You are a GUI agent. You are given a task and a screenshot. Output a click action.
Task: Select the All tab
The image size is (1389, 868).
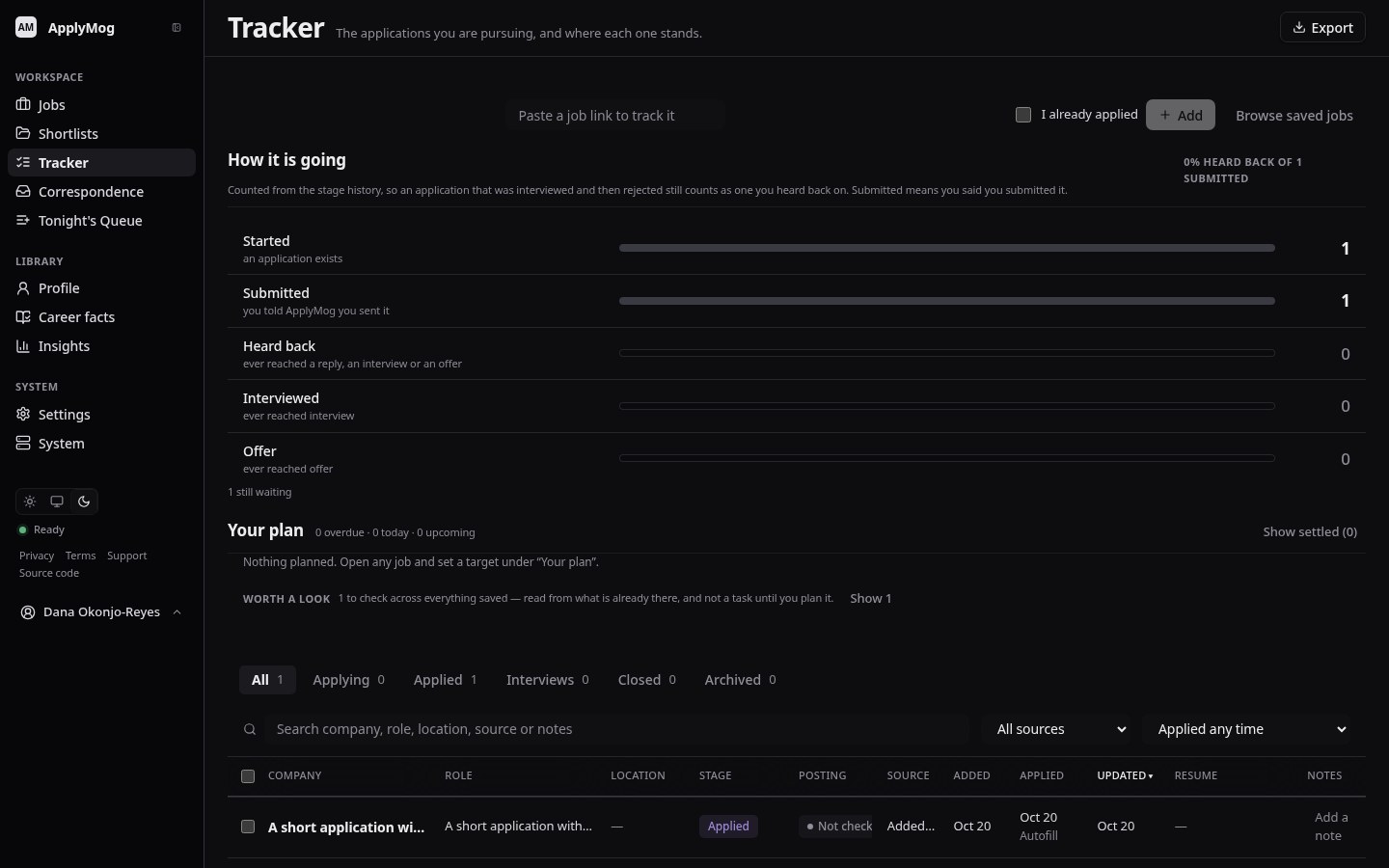pos(267,680)
